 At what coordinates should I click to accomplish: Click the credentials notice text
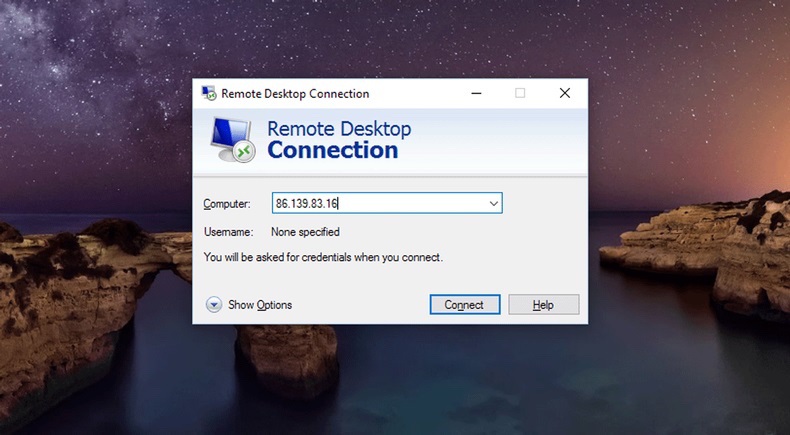tap(323, 257)
